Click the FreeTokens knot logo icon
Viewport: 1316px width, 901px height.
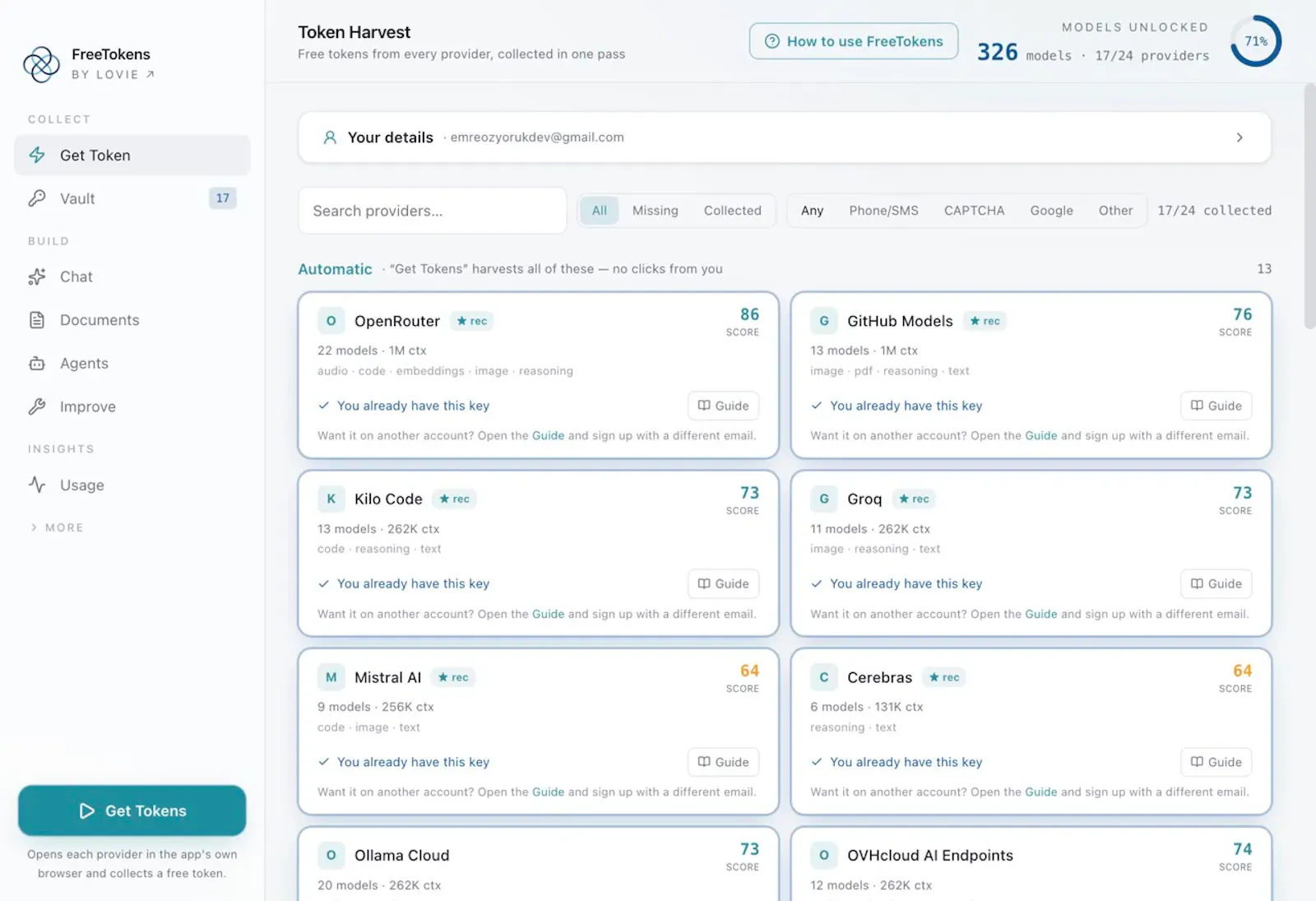tap(41, 64)
